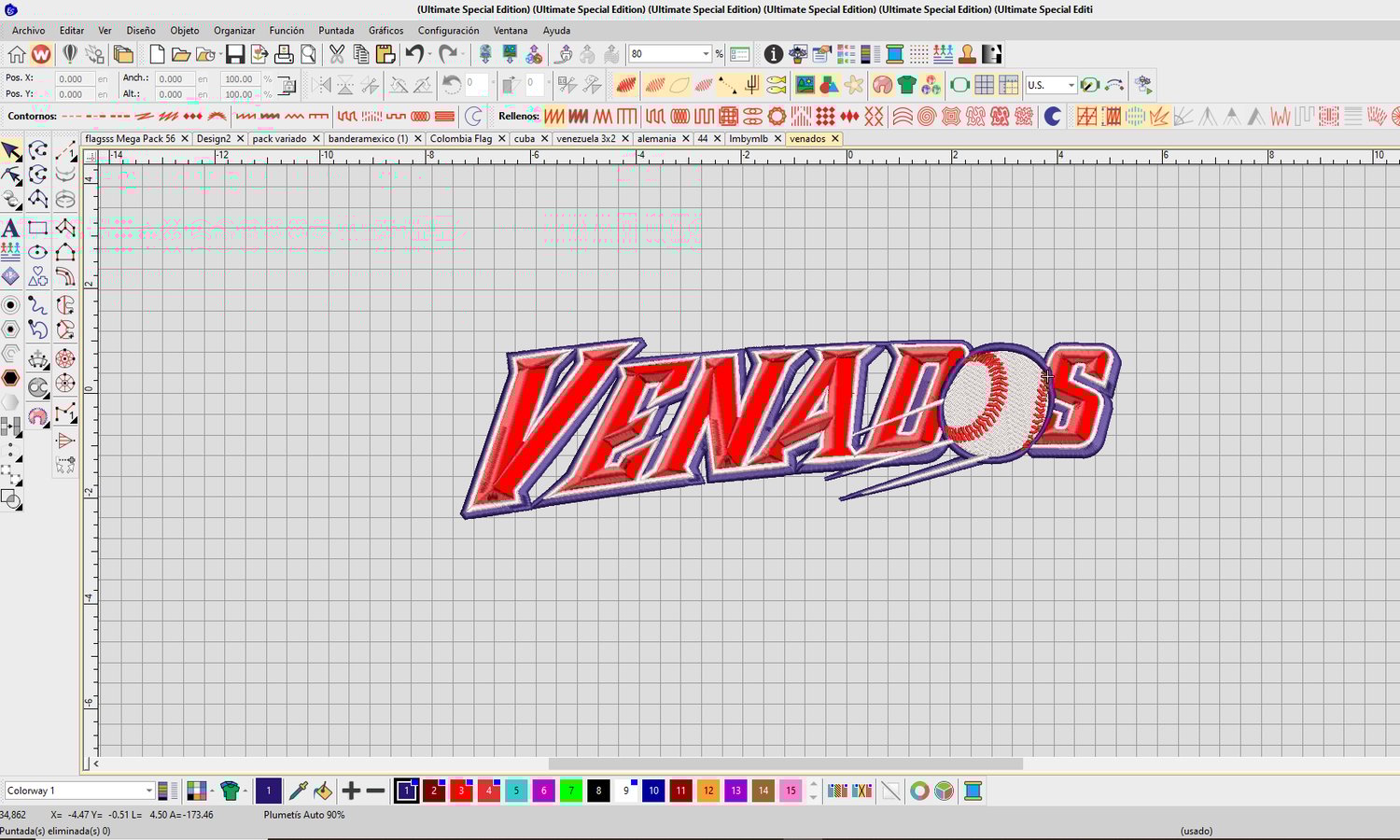Expand the recent files folder dropdown arrow
Viewport: 1400px width, 840px height.
point(218,54)
